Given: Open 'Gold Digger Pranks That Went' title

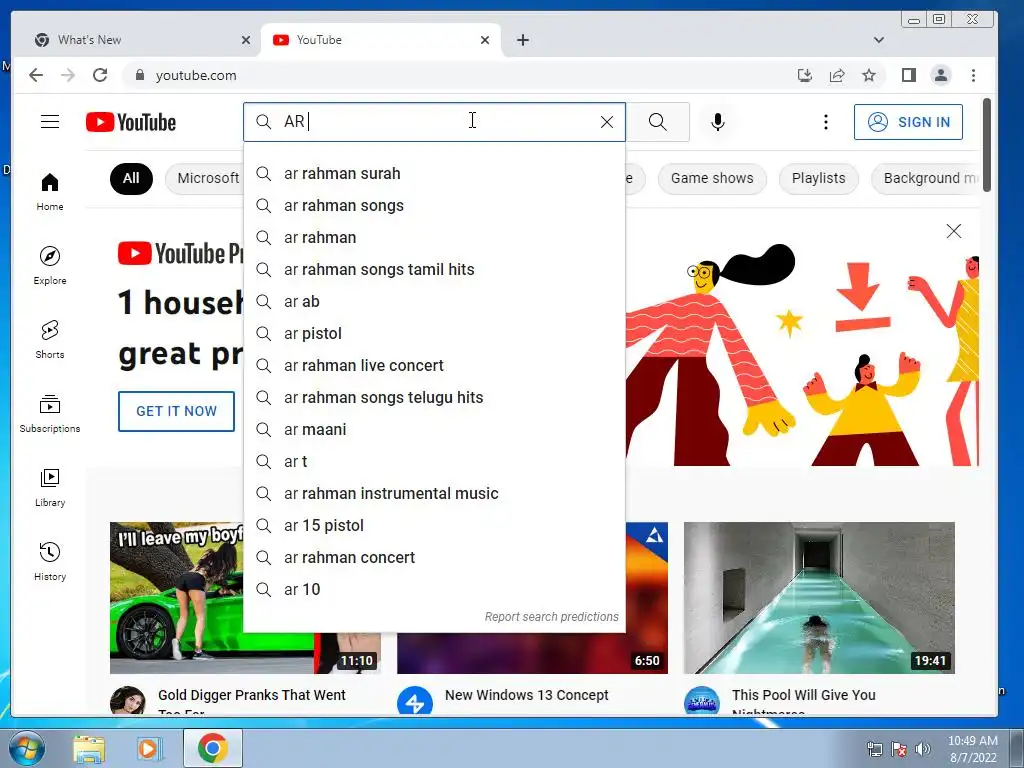Looking at the screenshot, I should [x=251, y=696].
